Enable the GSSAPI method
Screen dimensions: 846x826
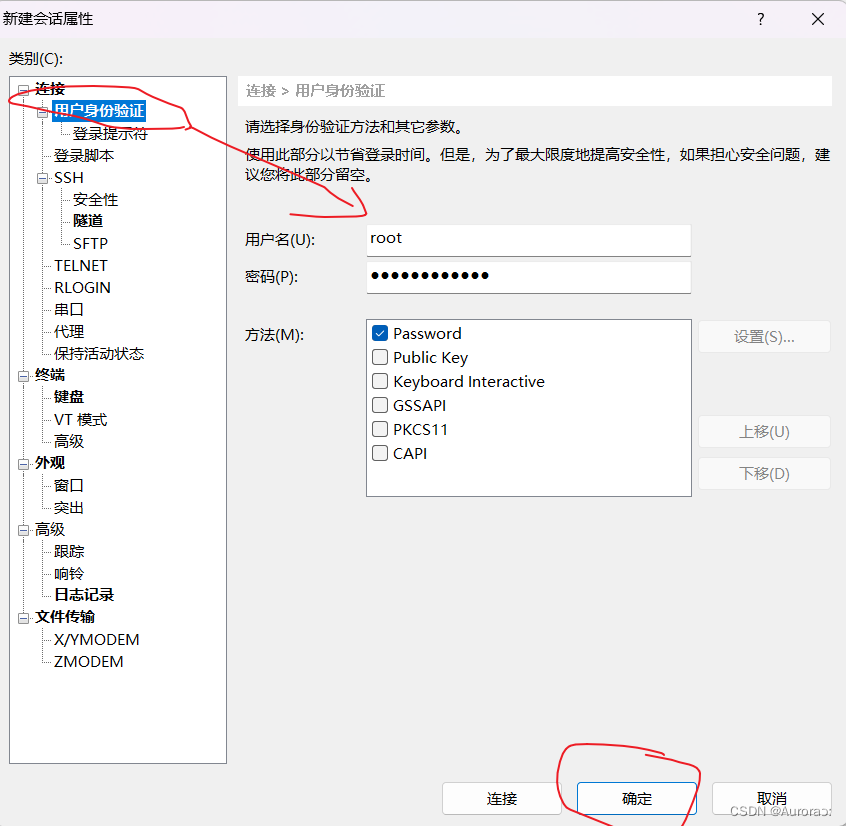tap(380, 405)
